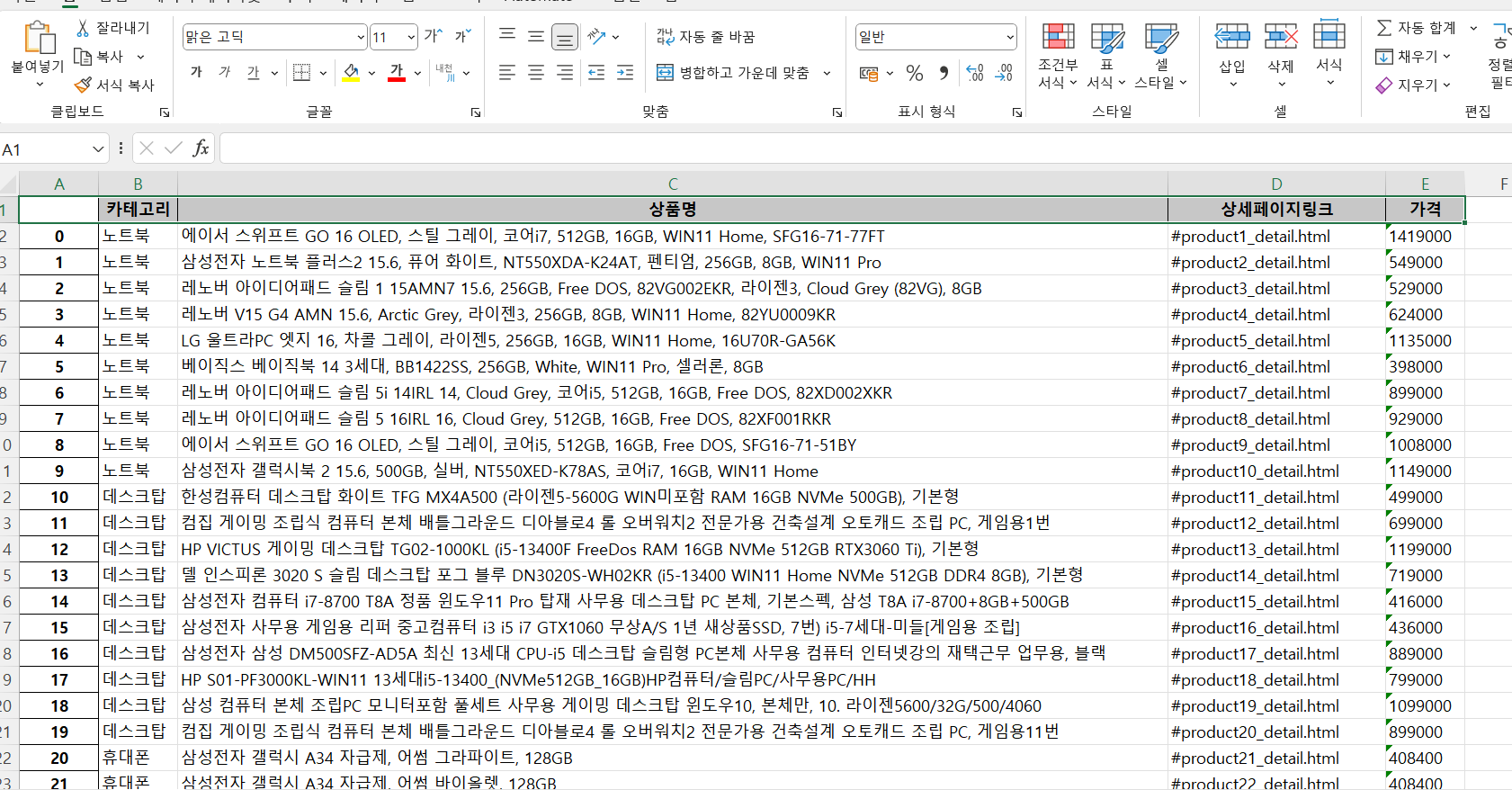Decrease indent in the alignment group

click(x=596, y=73)
